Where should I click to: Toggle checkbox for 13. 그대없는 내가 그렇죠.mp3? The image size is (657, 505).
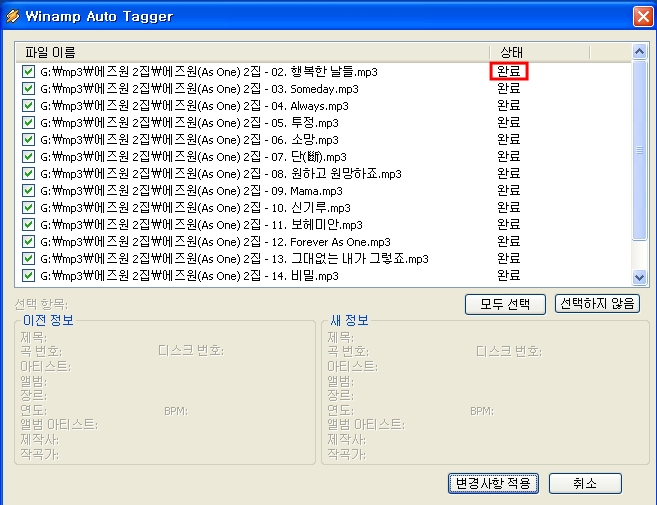click(x=28, y=259)
